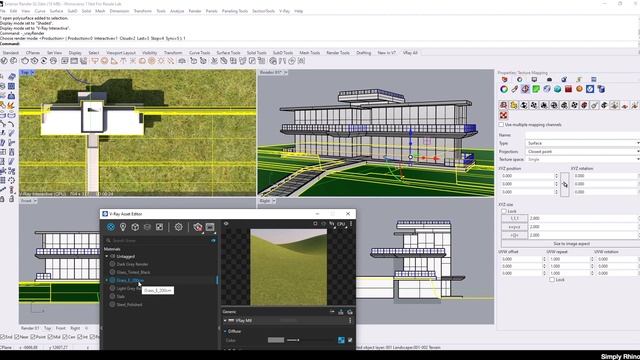This screenshot has height=360, width=640.
Task: Click the first mapping tool icon in row
Action: click(x=504, y=105)
